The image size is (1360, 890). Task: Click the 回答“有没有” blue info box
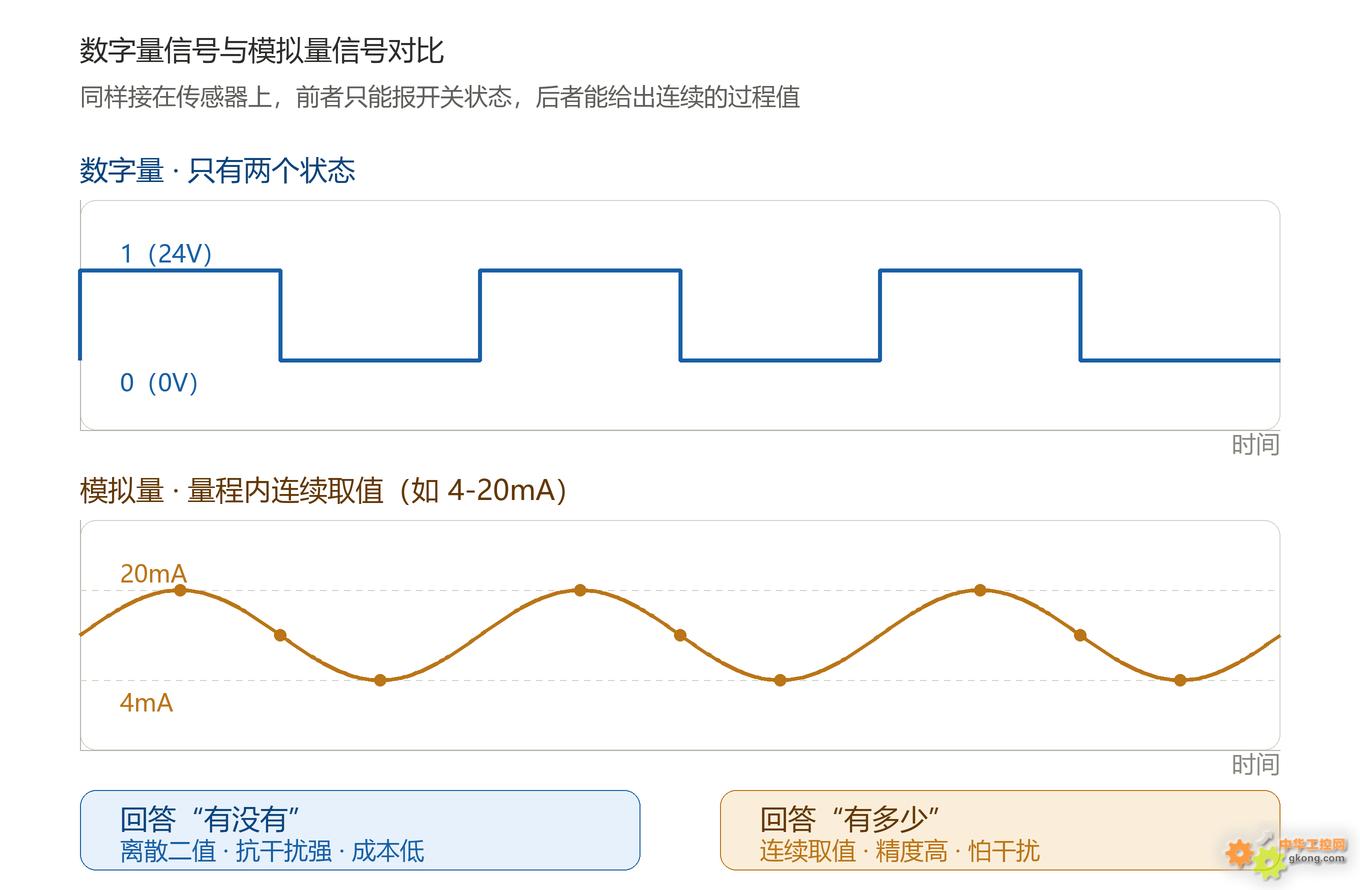point(360,830)
